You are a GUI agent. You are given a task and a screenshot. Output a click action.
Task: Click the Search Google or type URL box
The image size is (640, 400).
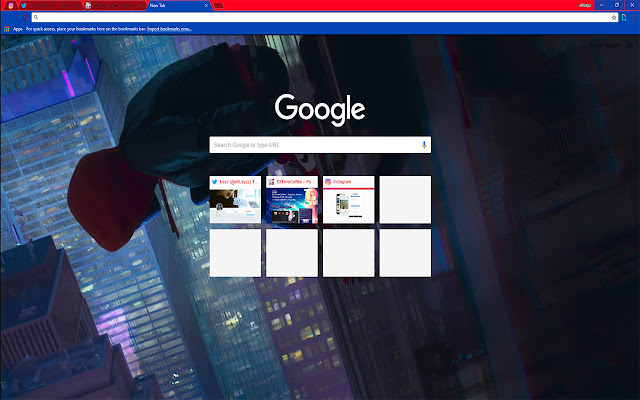pos(320,145)
